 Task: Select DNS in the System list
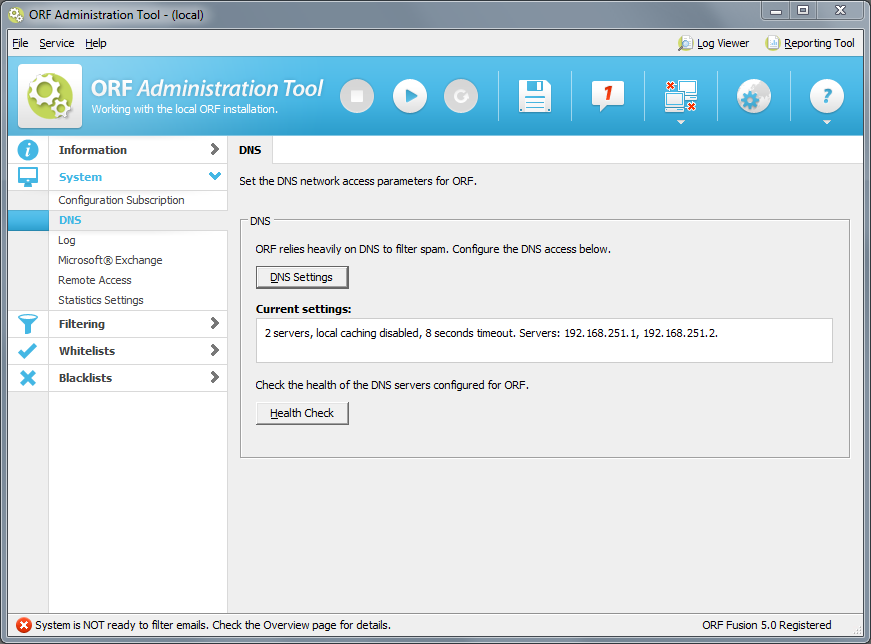(70, 220)
